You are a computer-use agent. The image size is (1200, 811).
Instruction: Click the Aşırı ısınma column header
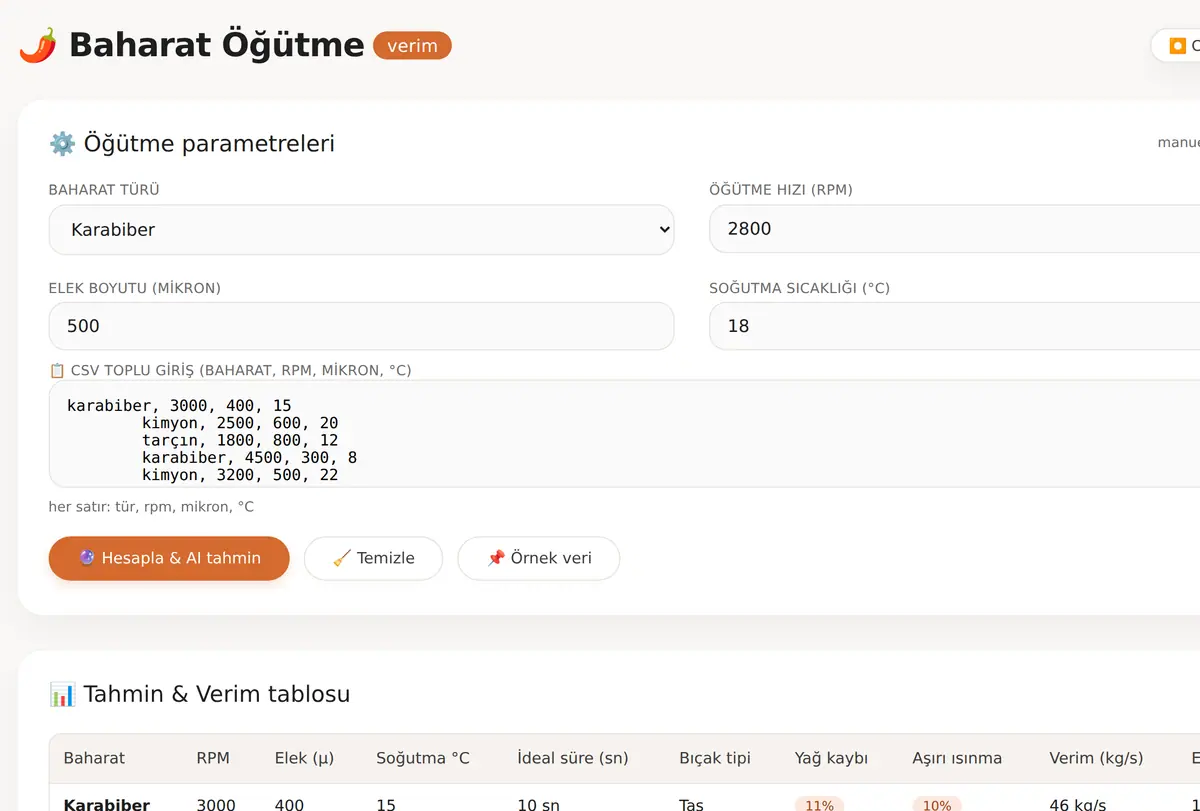[x=957, y=758]
